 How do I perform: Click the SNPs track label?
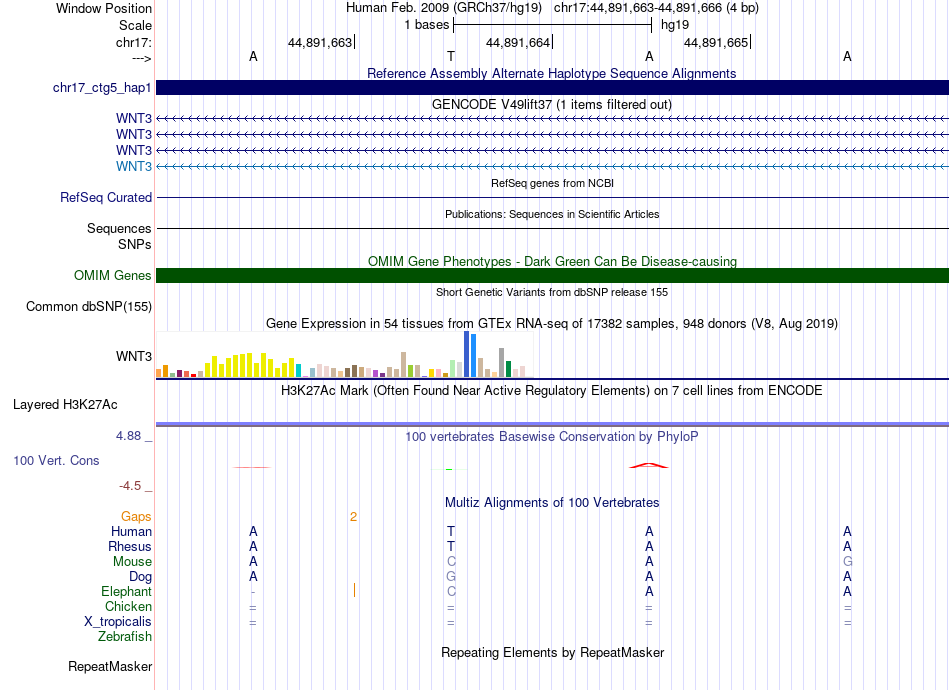pos(135,244)
